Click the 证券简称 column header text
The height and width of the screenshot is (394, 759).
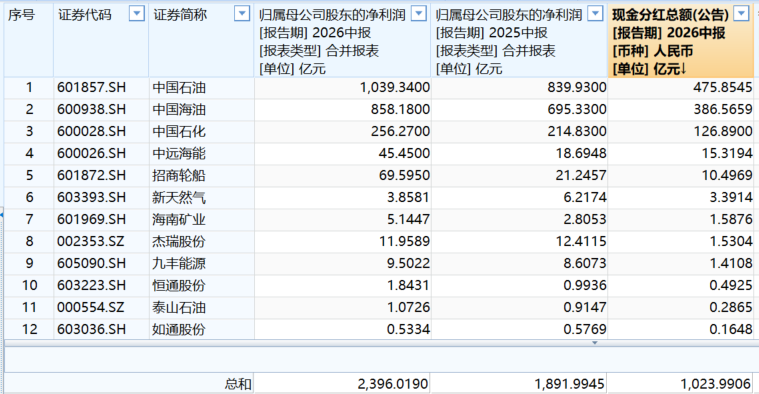click(x=180, y=15)
